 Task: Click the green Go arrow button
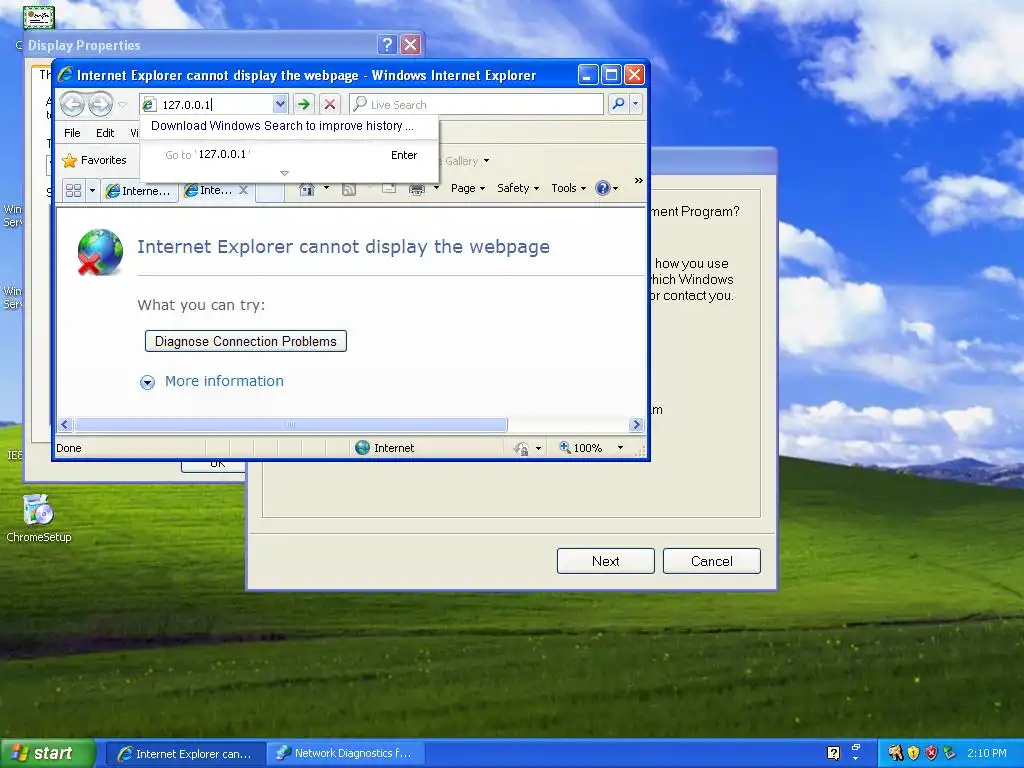(x=304, y=104)
